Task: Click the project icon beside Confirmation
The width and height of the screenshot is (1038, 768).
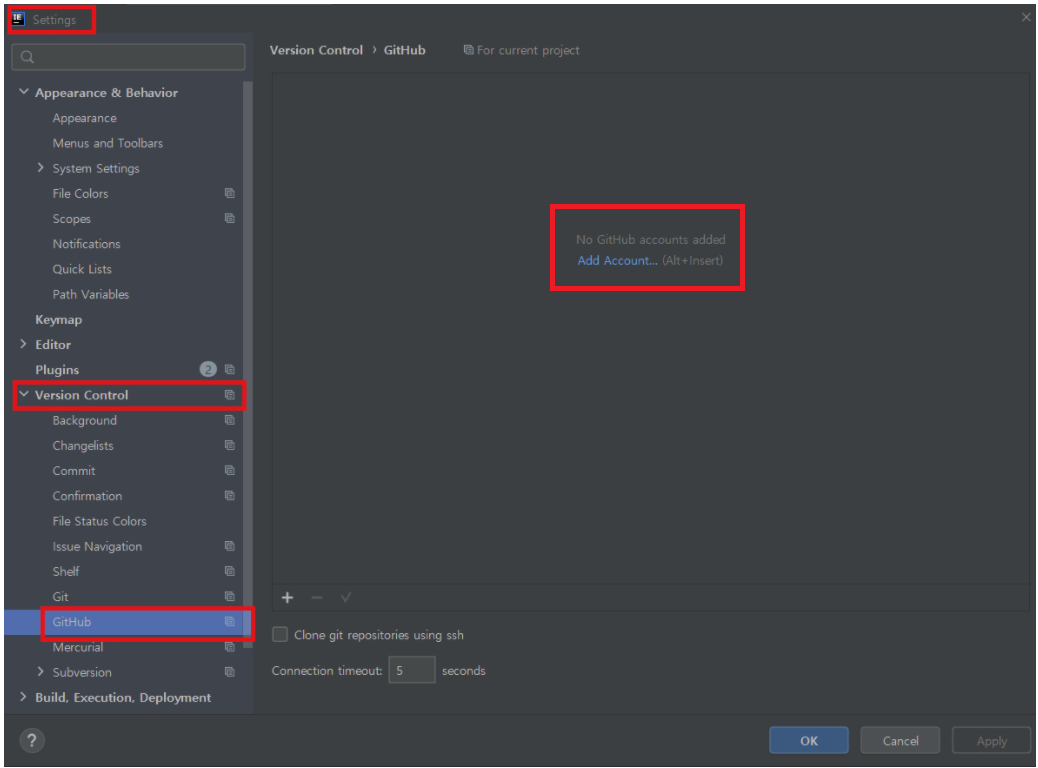Action: pos(230,495)
